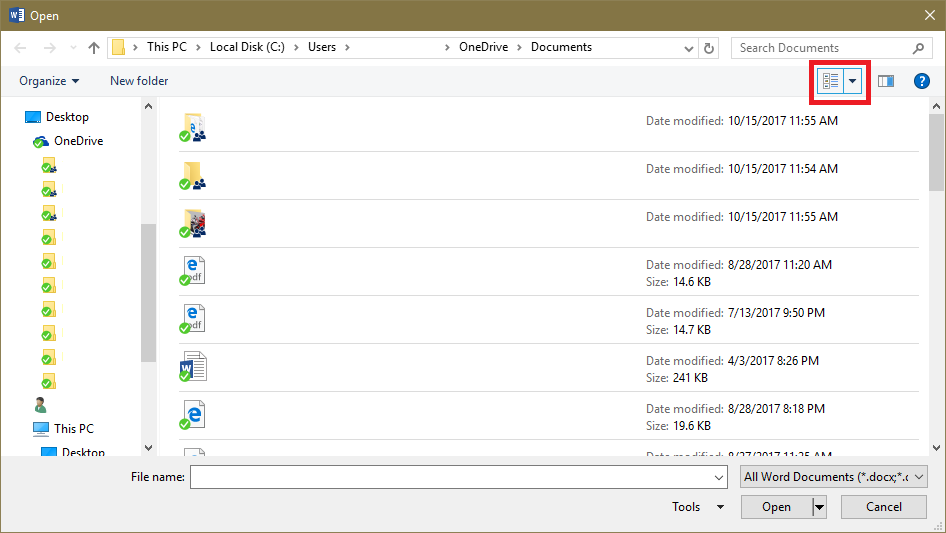Viewport: 946px width, 533px height.
Task: Open the Organize menu
Action: [x=49, y=81]
